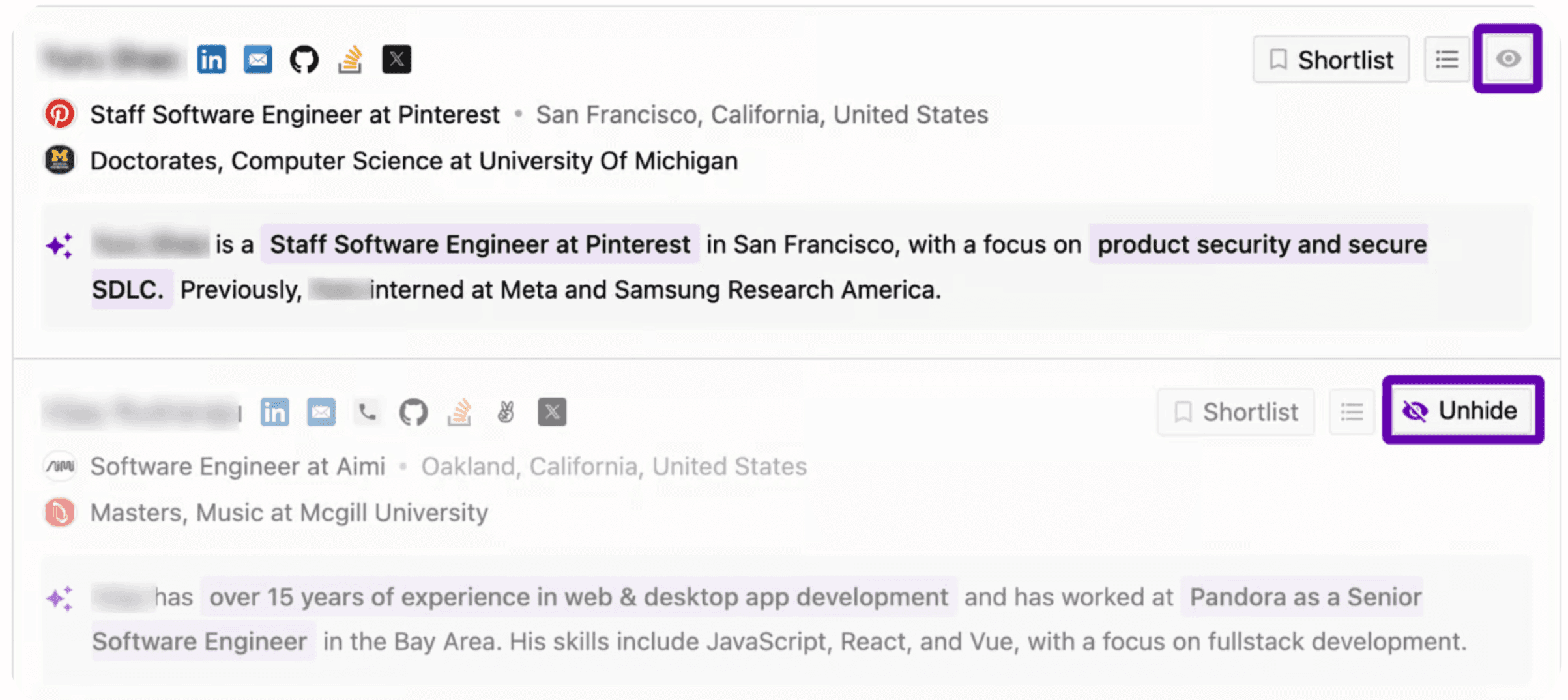Open Stack Overflow icon for Aimi engineer

coord(459,412)
